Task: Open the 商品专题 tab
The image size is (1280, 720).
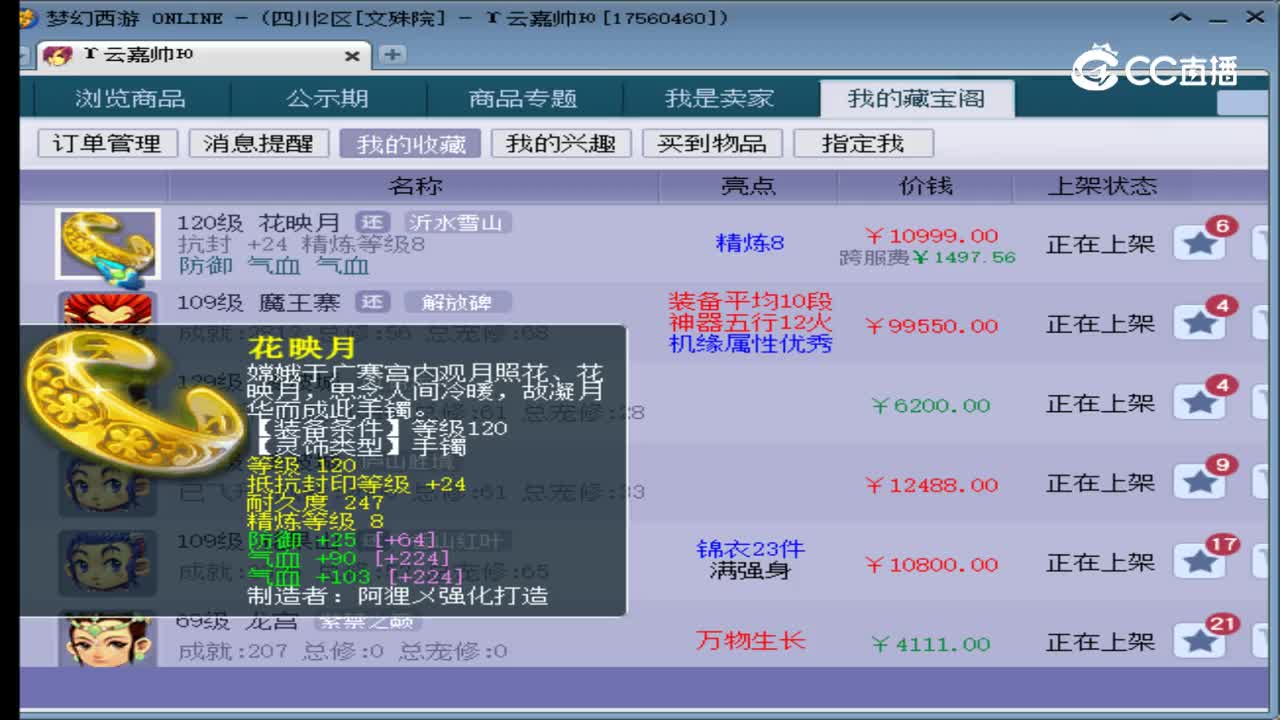Action: tap(523, 99)
